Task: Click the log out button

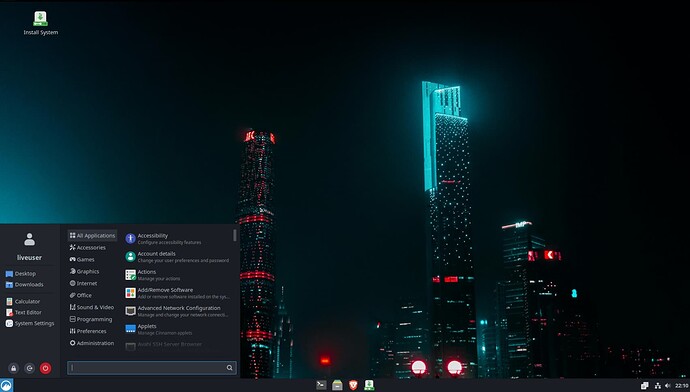Action: [x=29, y=368]
